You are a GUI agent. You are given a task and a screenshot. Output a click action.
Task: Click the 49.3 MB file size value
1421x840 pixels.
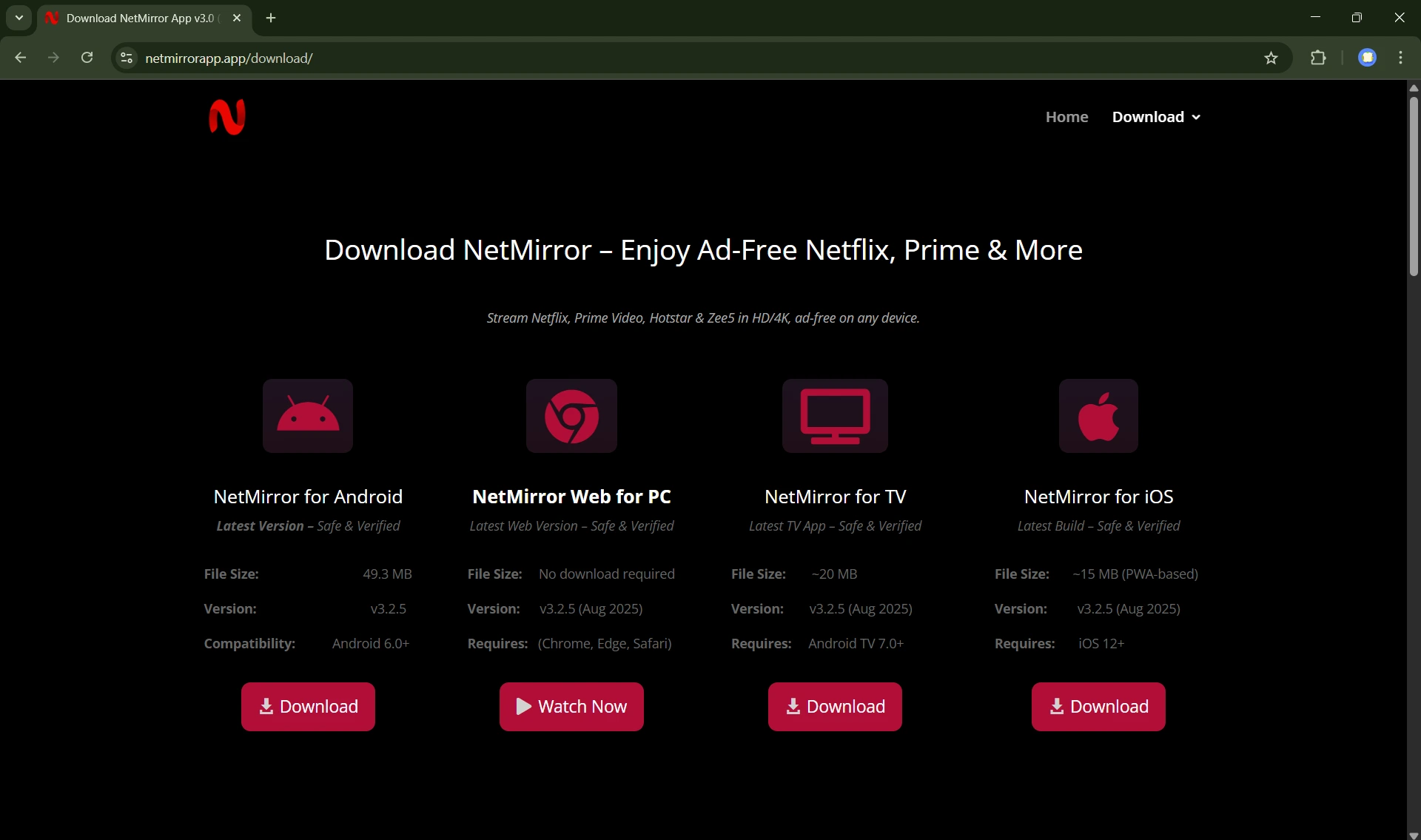[387, 574]
